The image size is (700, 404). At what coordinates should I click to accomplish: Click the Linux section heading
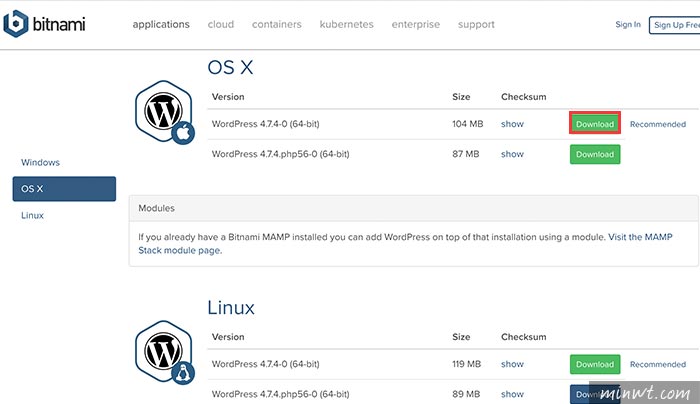[231, 308]
